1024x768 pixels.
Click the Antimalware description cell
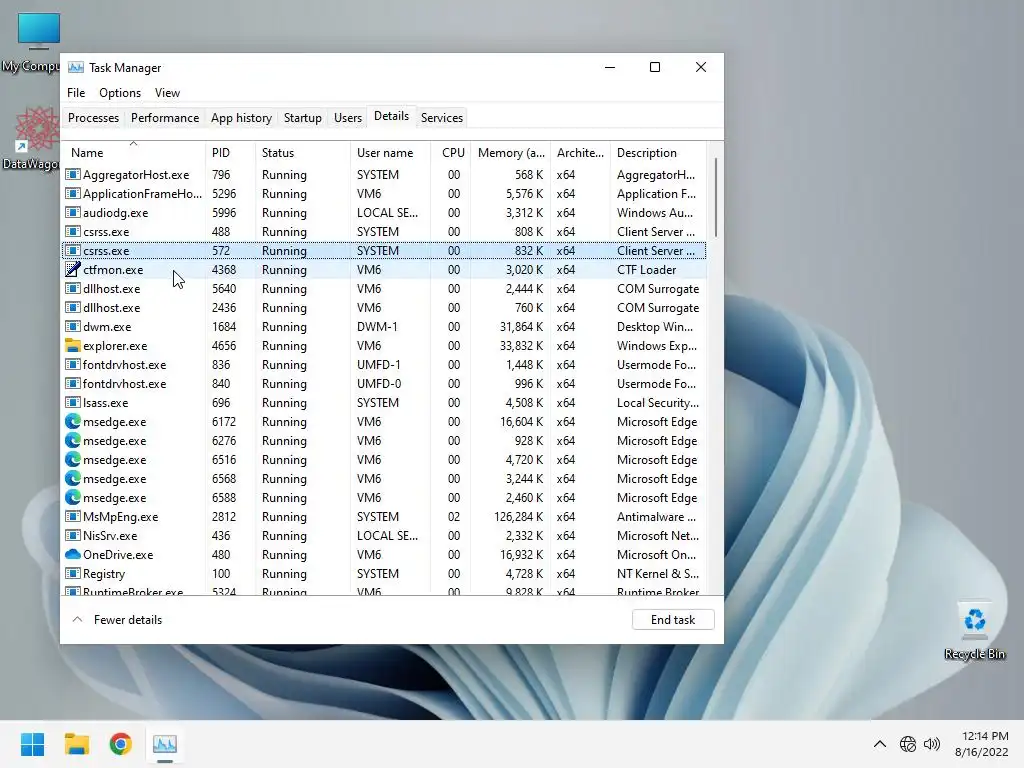point(656,517)
